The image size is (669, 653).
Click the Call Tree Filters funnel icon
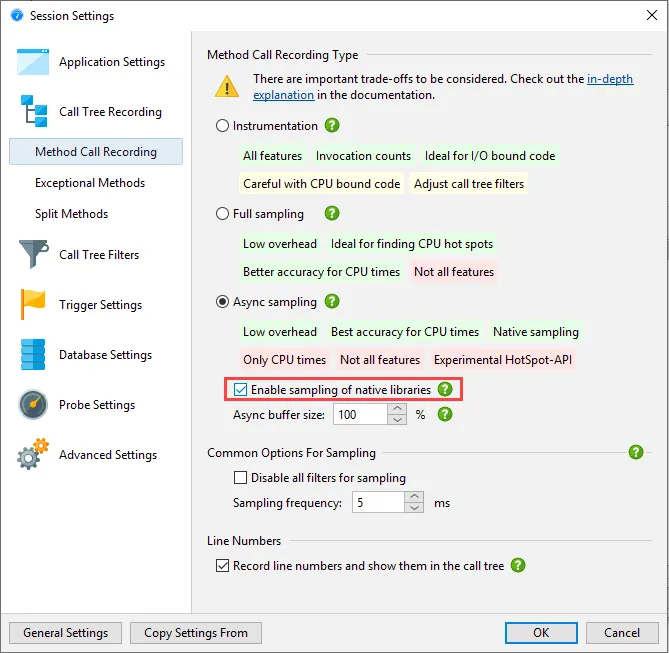click(34, 254)
